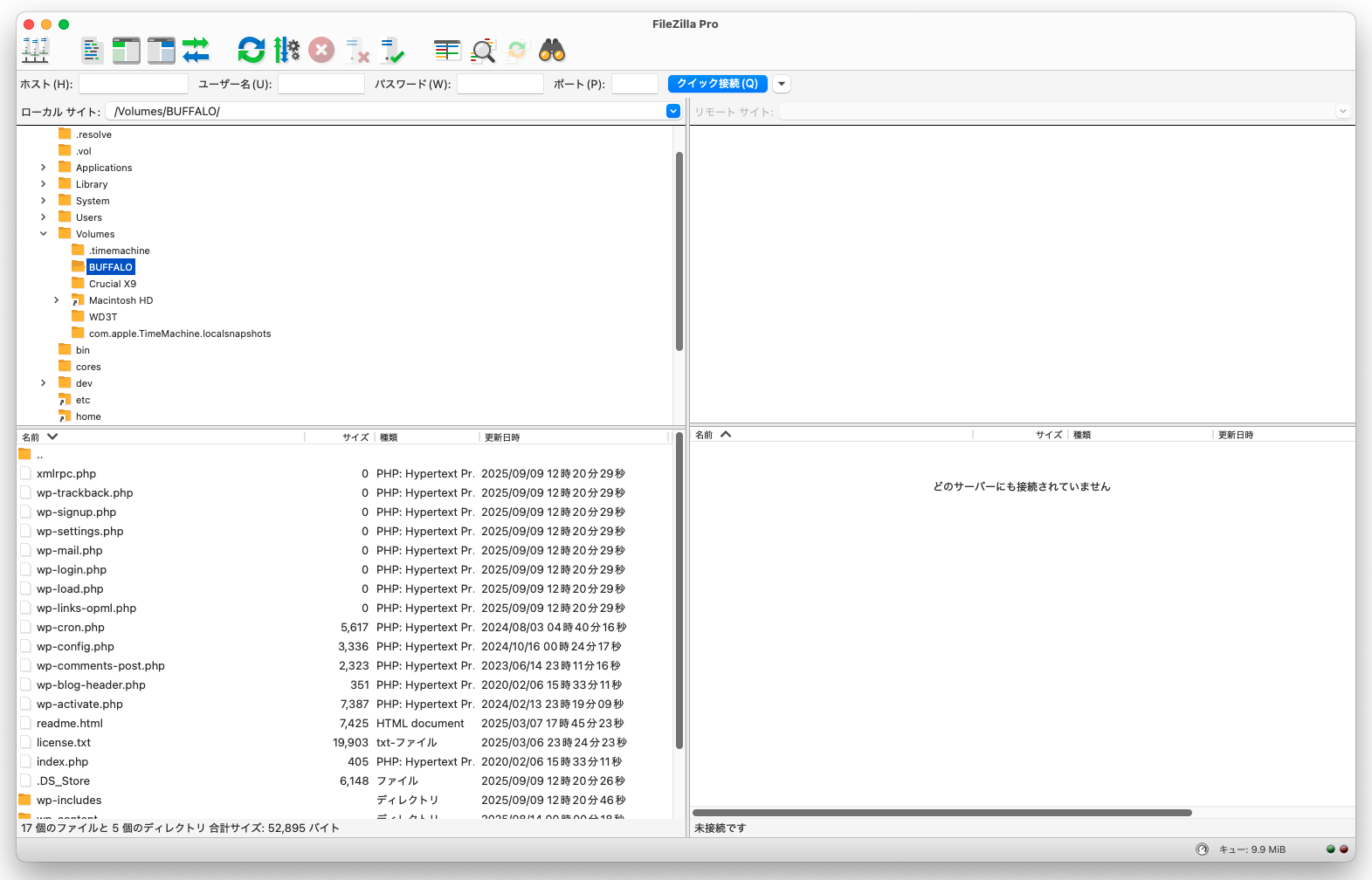1372x880 pixels.
Task: Collapse the Volumes tree node
Action: point(44,233)
